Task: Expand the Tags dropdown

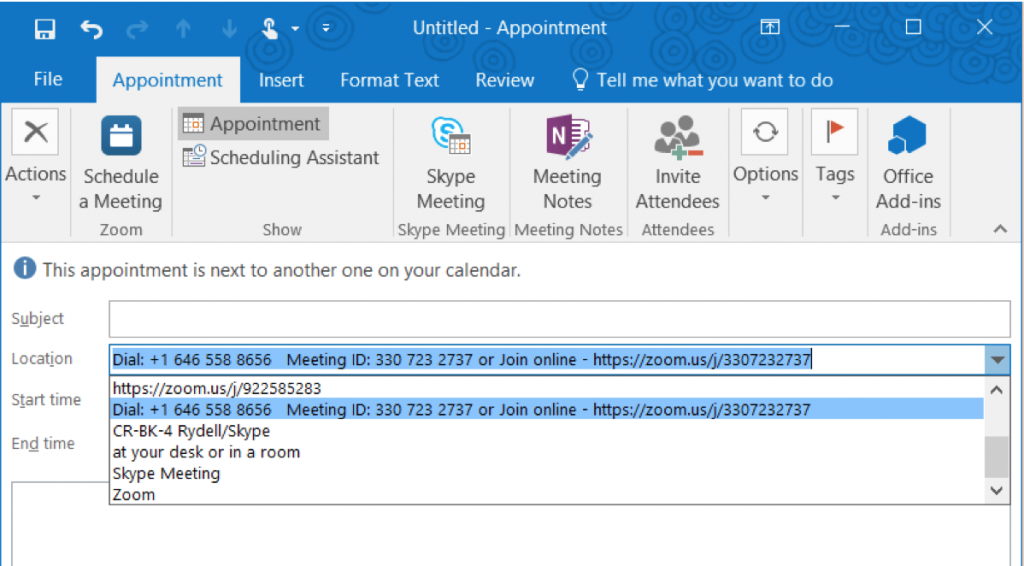Action: pyautogui.click(x=835, y=158)
